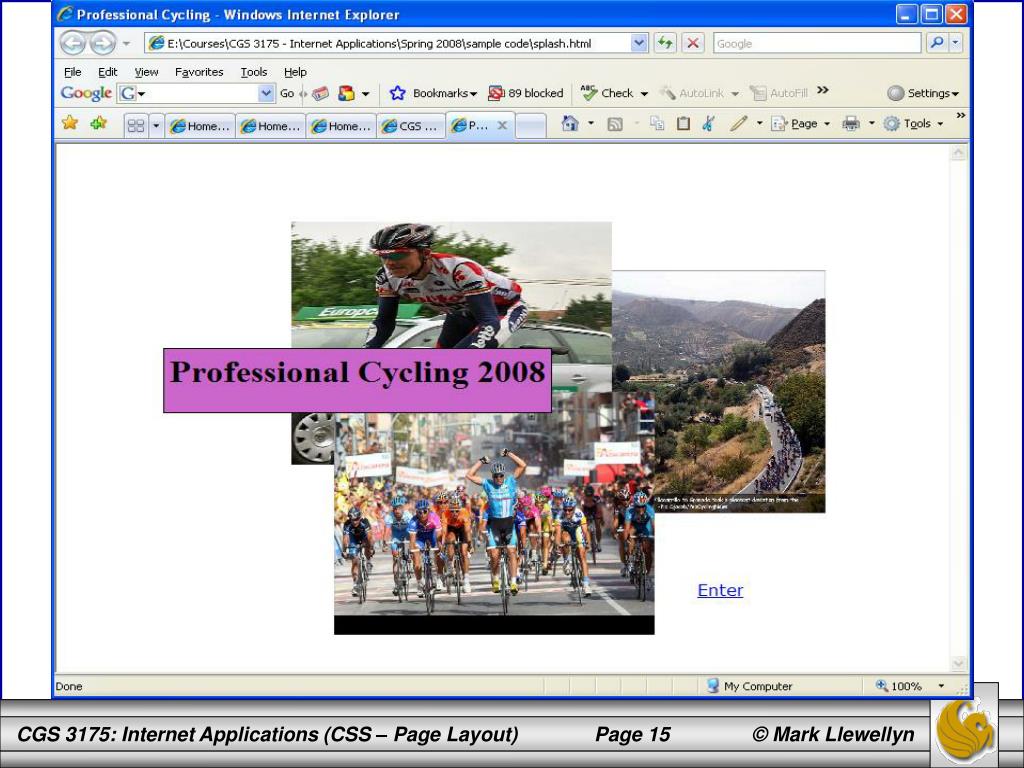The width and height of the screenshot is (1024, 768).
Task: Click the AutoLink button
Action: click(692, 93)
